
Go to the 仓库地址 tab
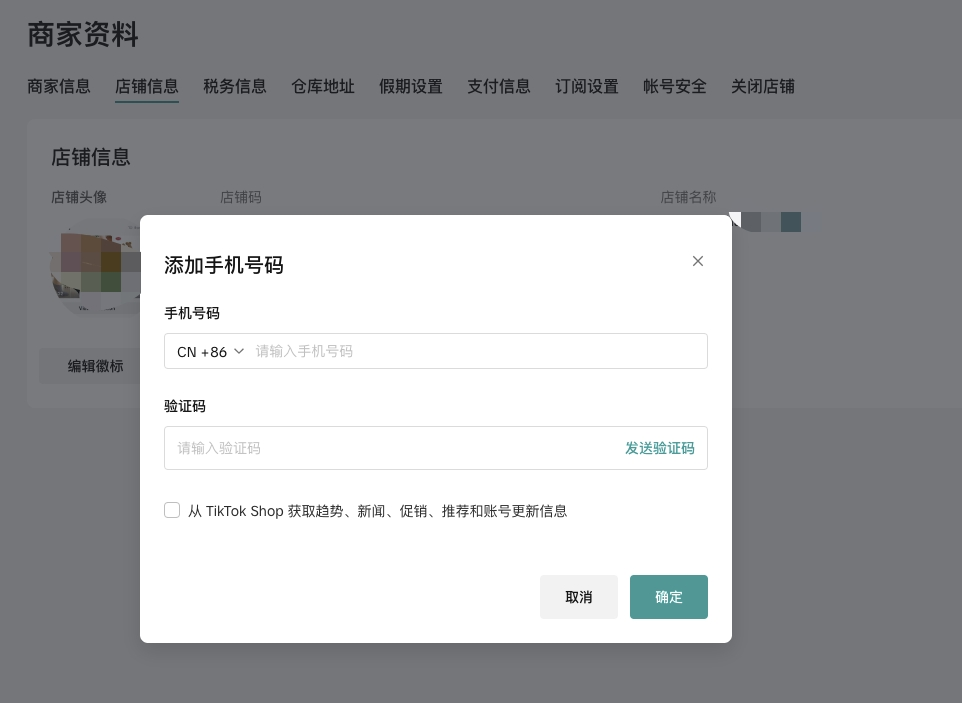point(323,87)
